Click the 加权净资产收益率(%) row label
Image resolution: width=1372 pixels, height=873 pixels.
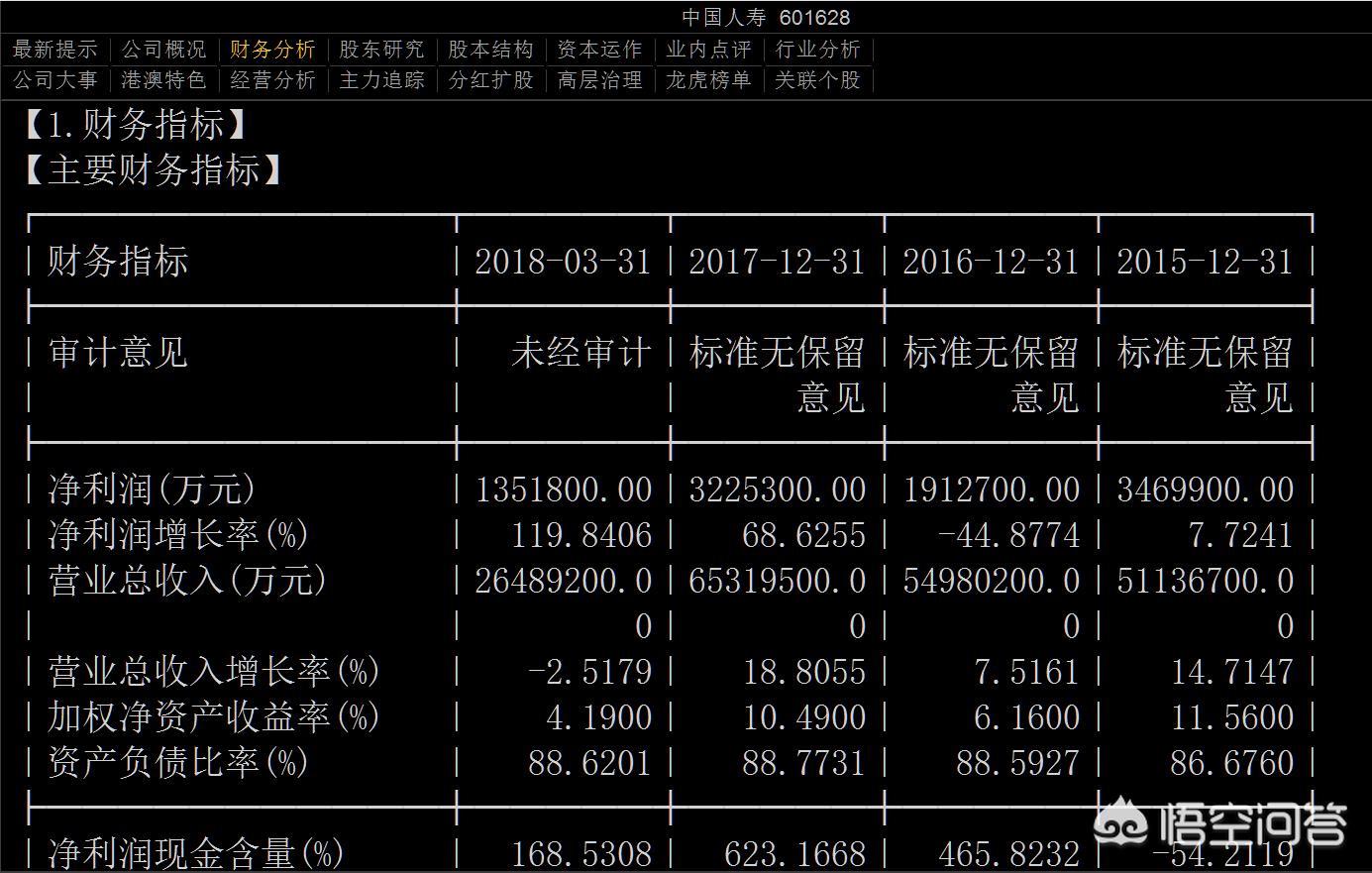214,717
